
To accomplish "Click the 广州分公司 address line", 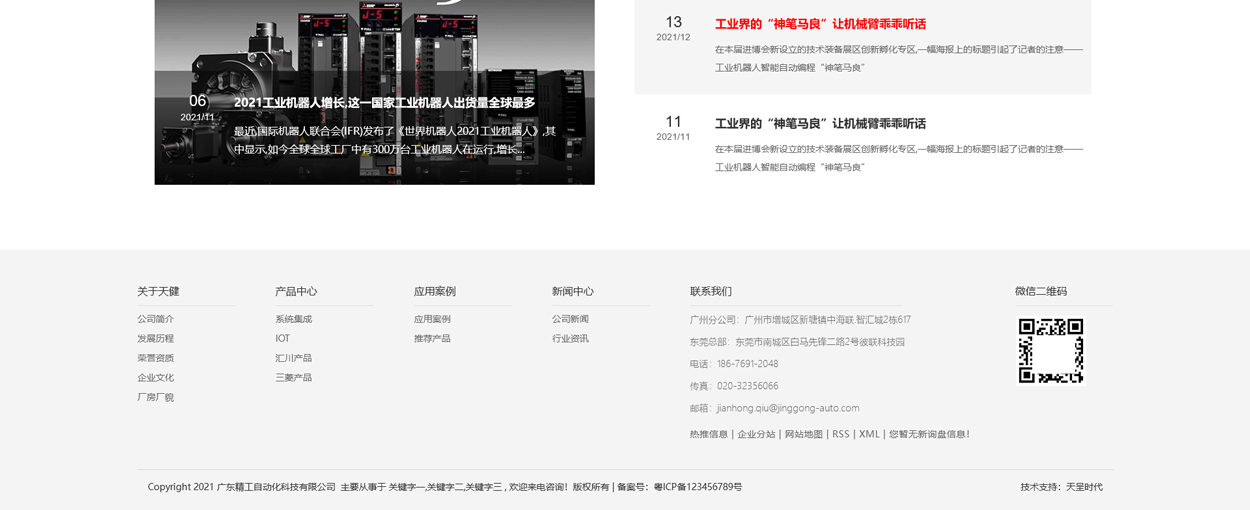I will (800, 320).
